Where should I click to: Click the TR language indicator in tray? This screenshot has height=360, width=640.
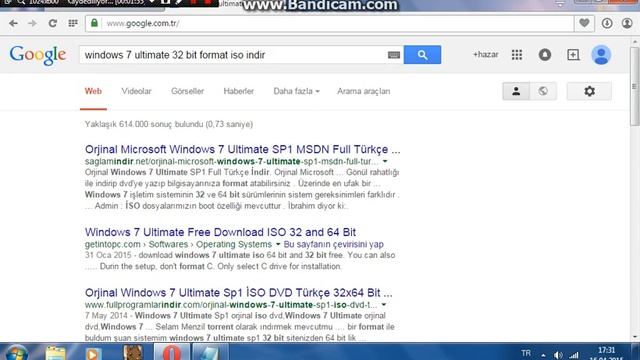[526, 353]
